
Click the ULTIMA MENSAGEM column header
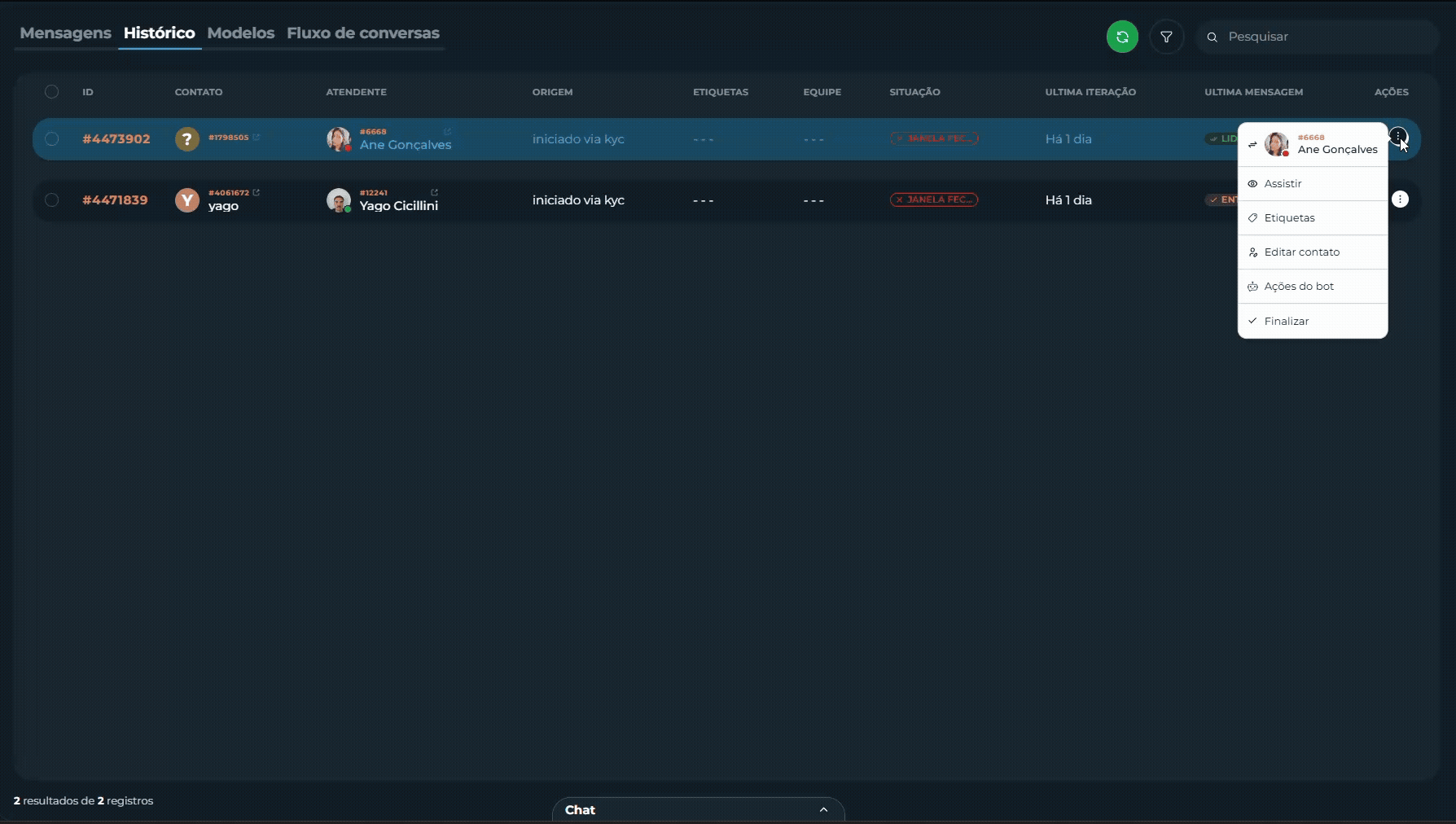pos(1253,92)
